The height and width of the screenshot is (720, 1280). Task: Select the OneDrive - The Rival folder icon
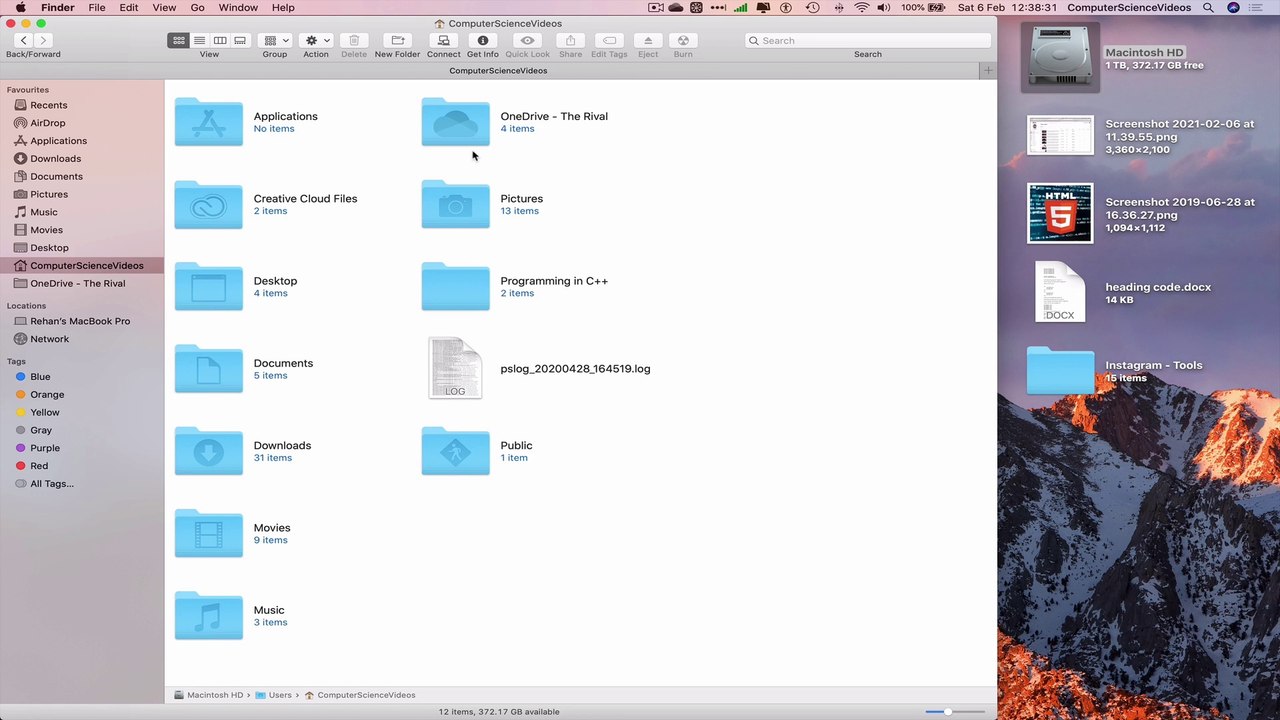point(455,122)
